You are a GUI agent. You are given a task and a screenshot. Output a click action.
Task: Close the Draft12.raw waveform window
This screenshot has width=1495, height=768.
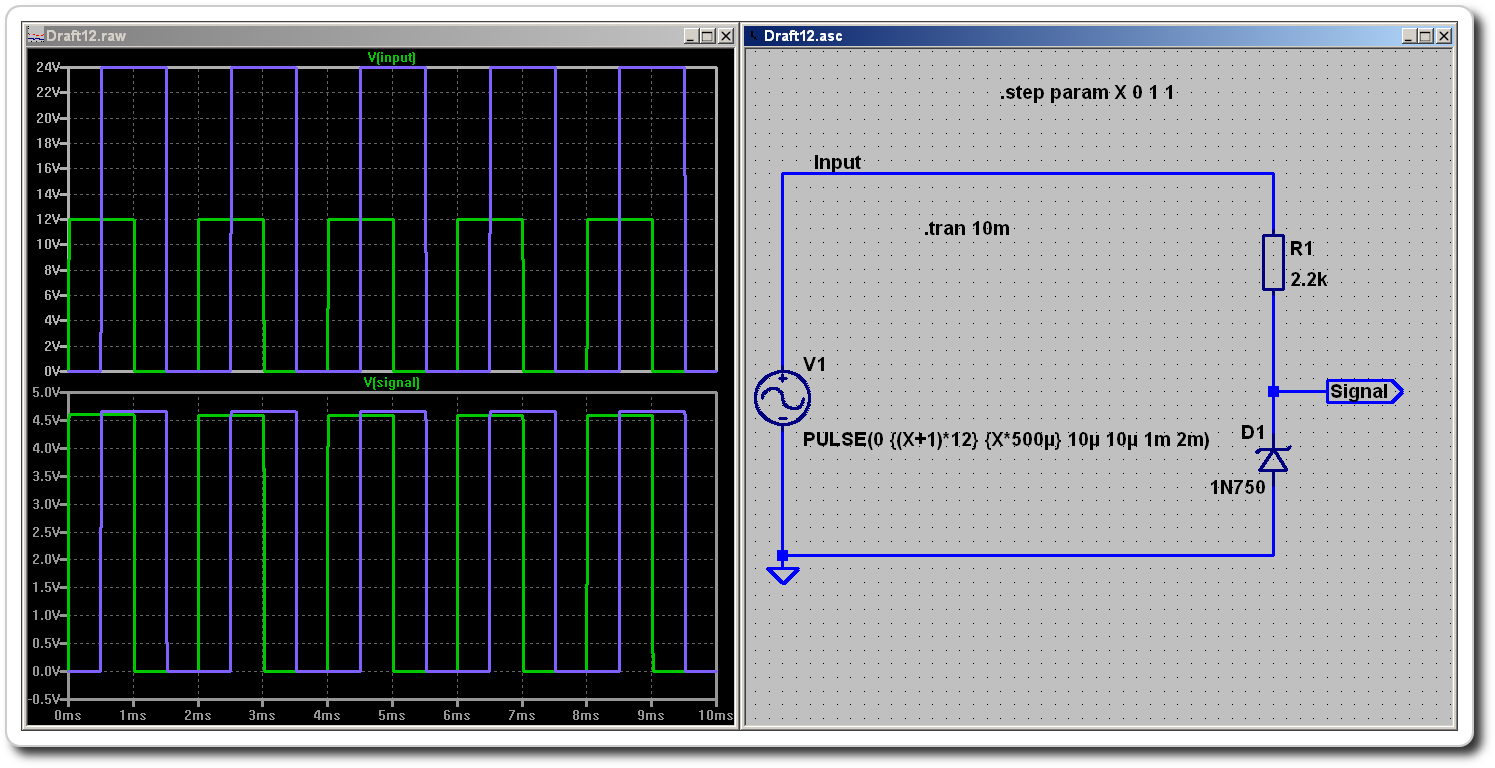[x=725, y=36]
